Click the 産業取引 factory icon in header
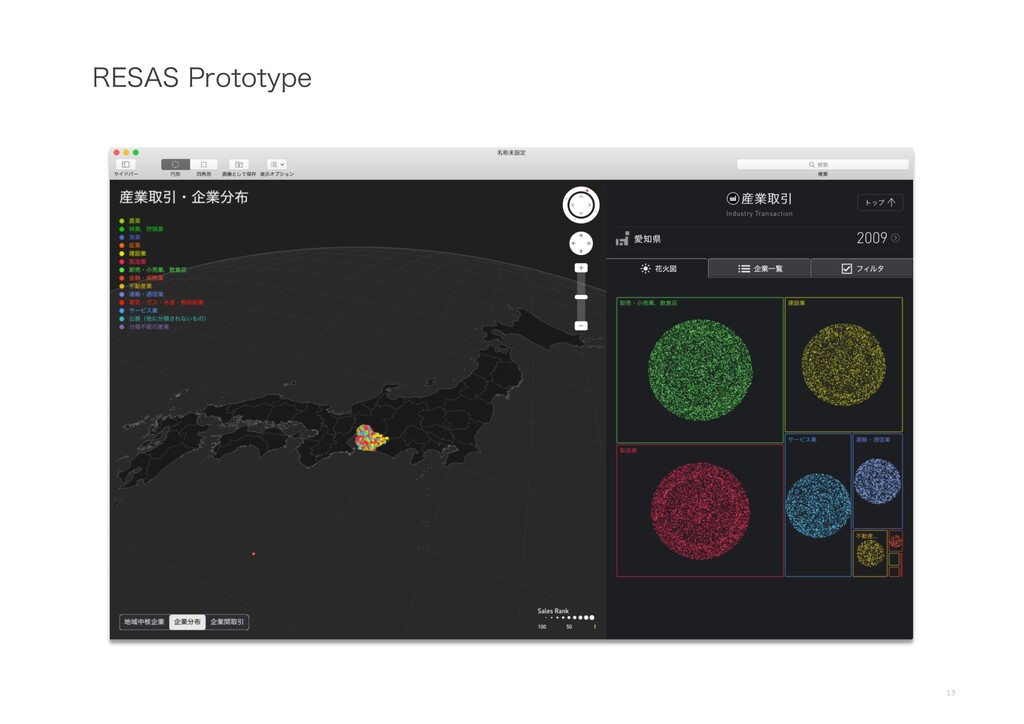Image resolution: width=1024 pixels, height=724 pixels. [x=733, y=198]
